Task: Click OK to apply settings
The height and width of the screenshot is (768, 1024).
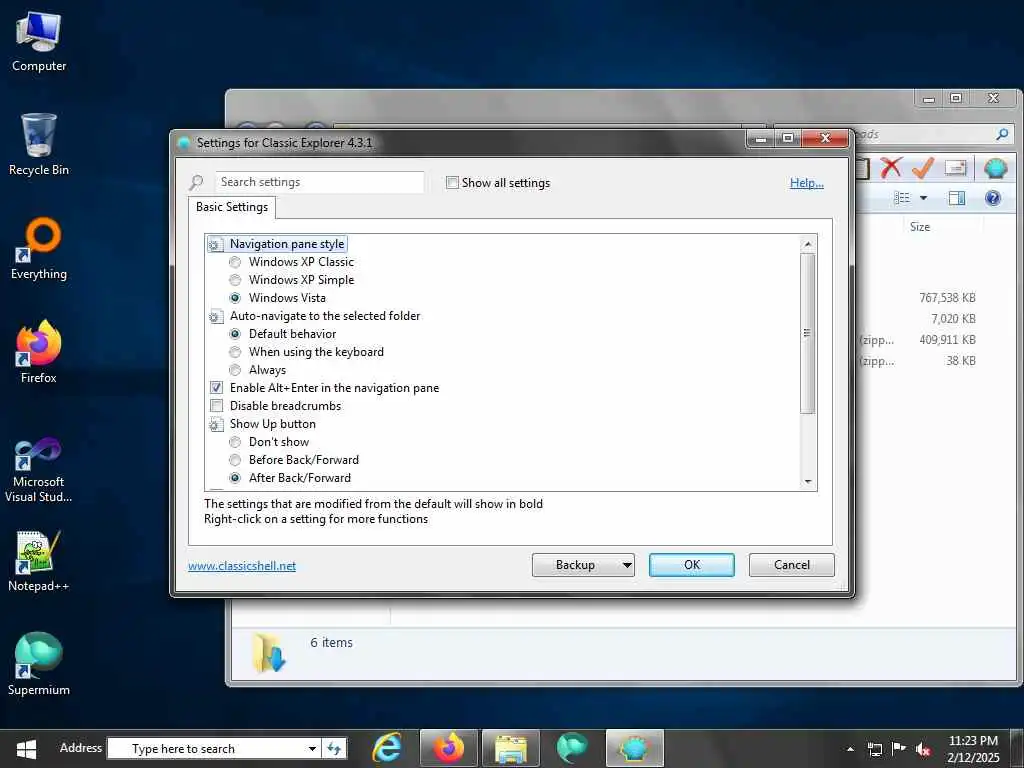Action: tap(692, 565)
